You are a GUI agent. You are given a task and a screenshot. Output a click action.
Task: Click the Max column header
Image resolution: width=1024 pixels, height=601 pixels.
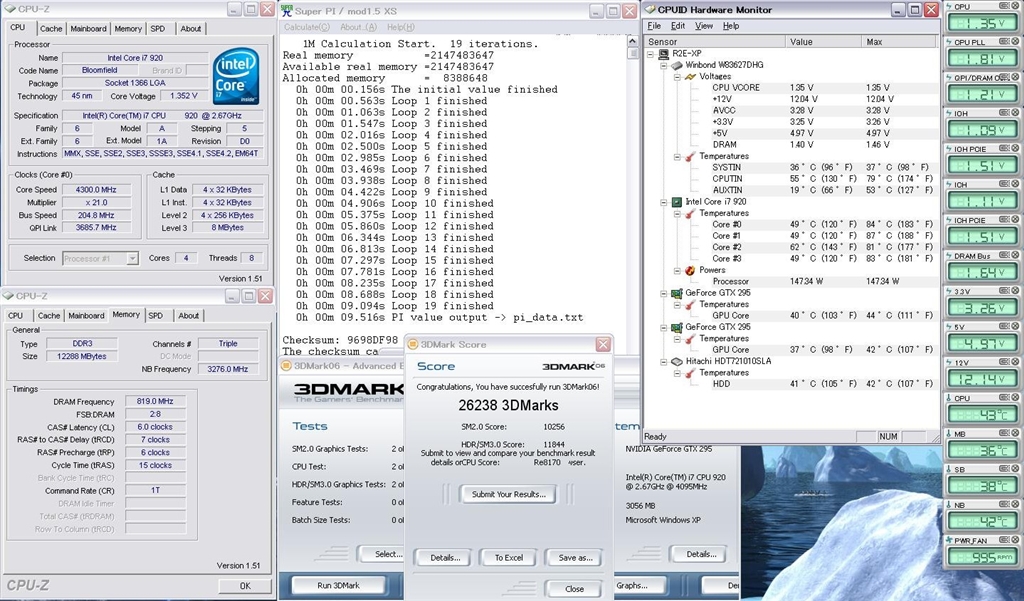pyautogui.click(x=899, y=41)
